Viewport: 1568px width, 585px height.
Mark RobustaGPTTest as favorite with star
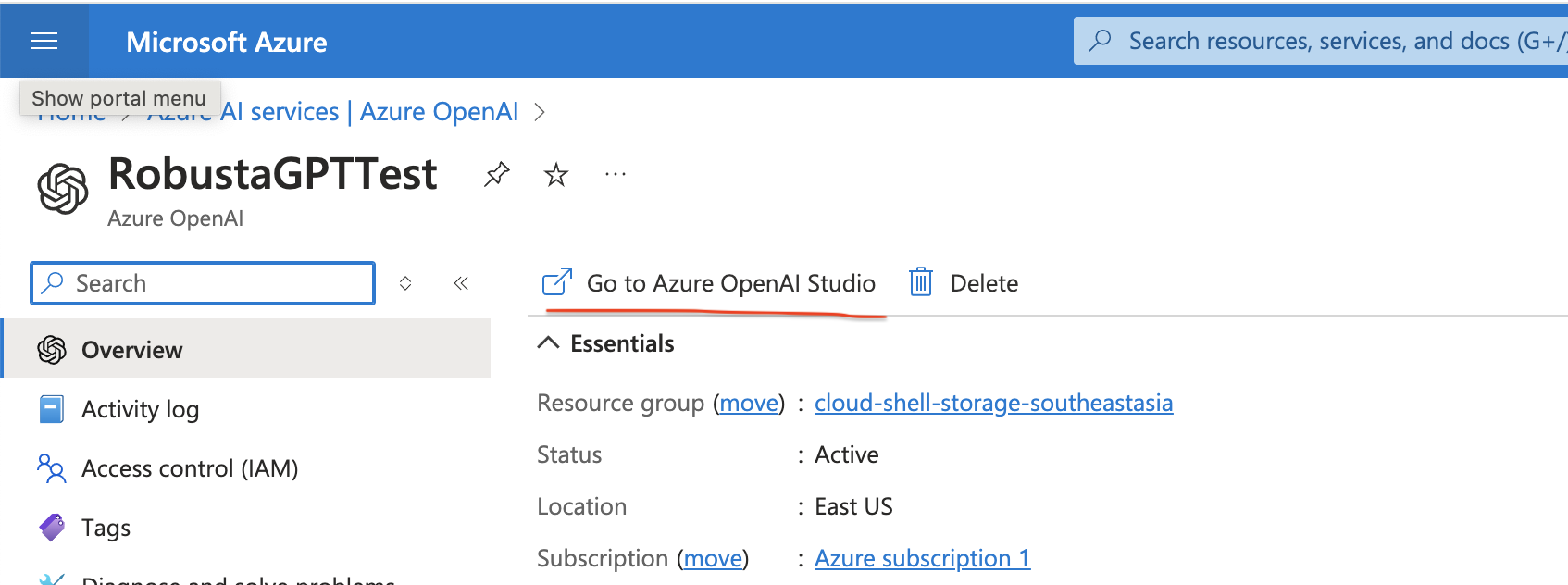coord(556,174)
